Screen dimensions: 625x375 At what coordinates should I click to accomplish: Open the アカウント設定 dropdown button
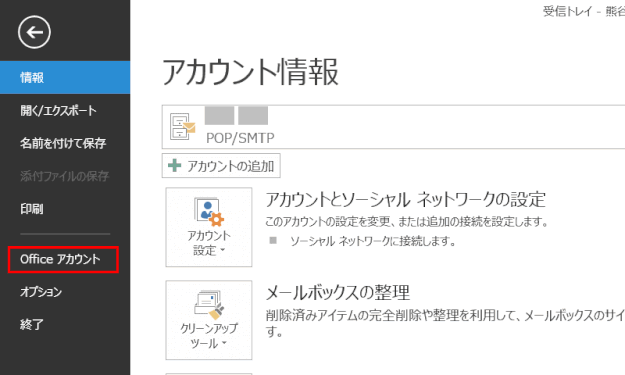[x=209, y=227]
